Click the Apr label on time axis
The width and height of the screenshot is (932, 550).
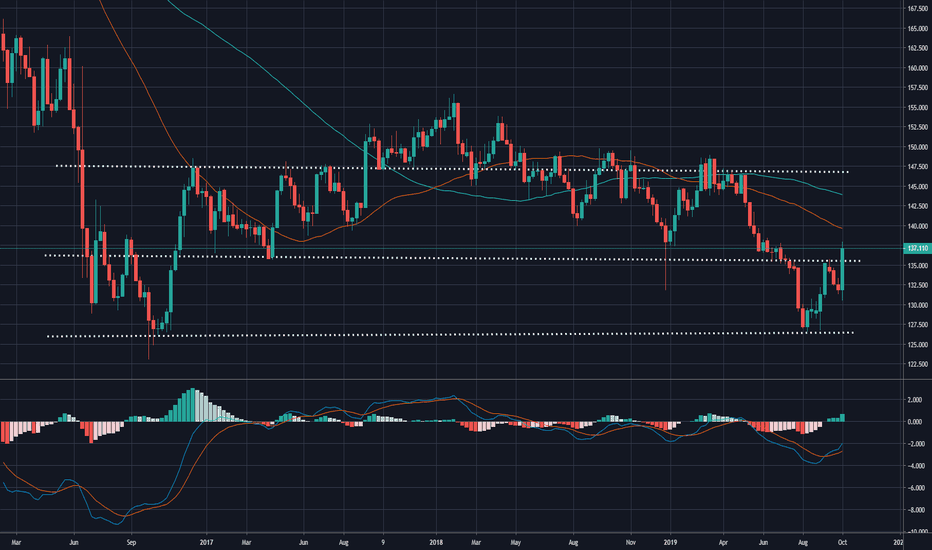(x=723, y=542)
